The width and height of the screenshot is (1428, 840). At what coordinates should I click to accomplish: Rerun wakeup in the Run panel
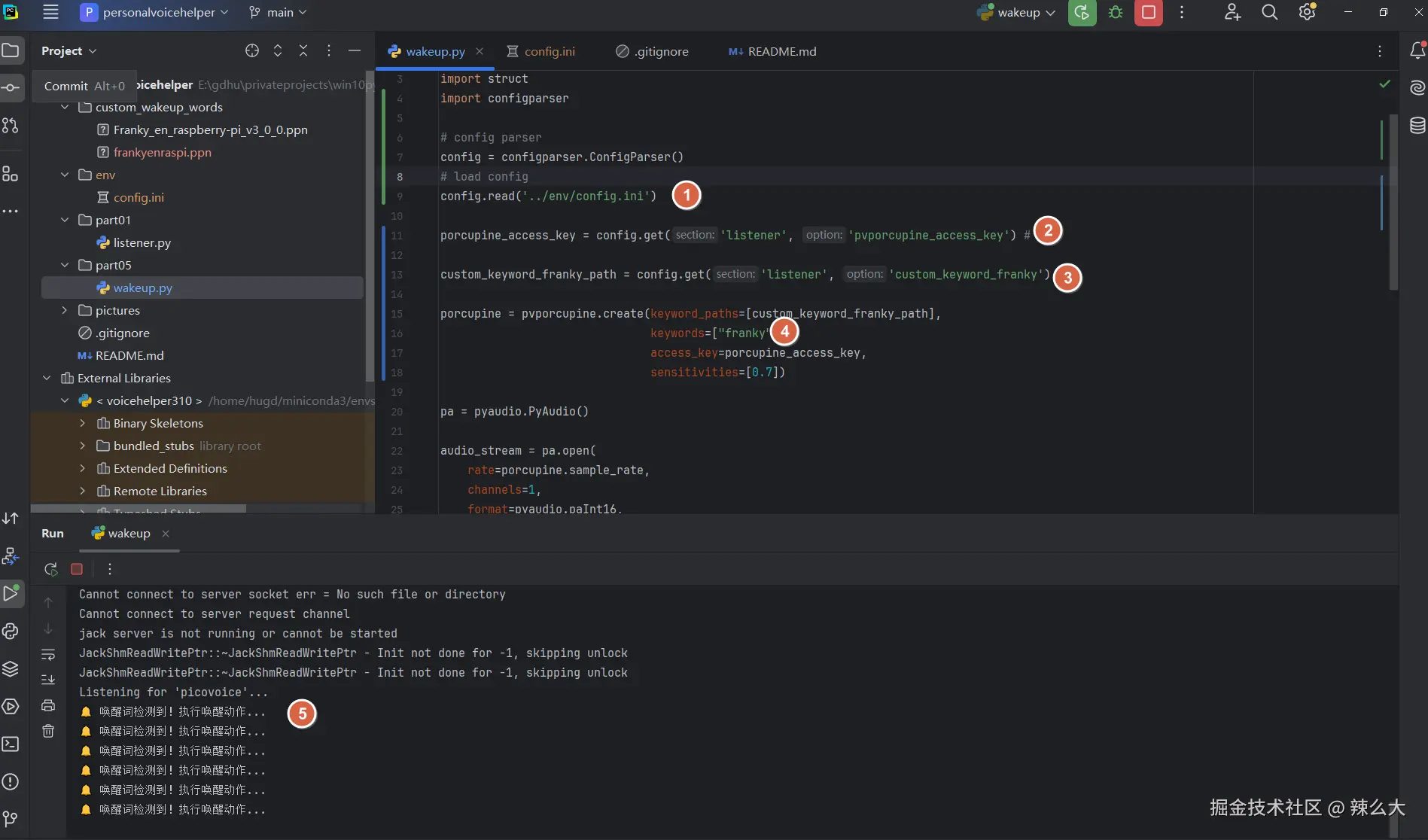[50, 569]
